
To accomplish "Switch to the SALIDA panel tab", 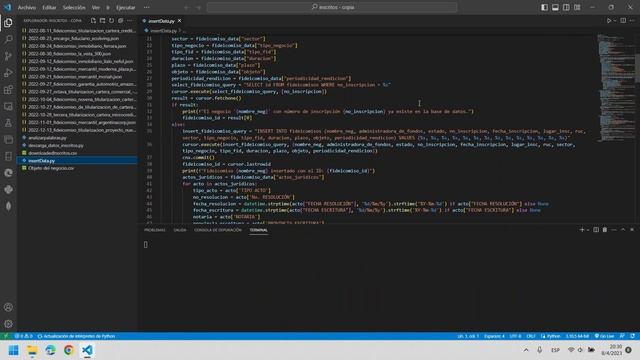I will click(180, 230).
